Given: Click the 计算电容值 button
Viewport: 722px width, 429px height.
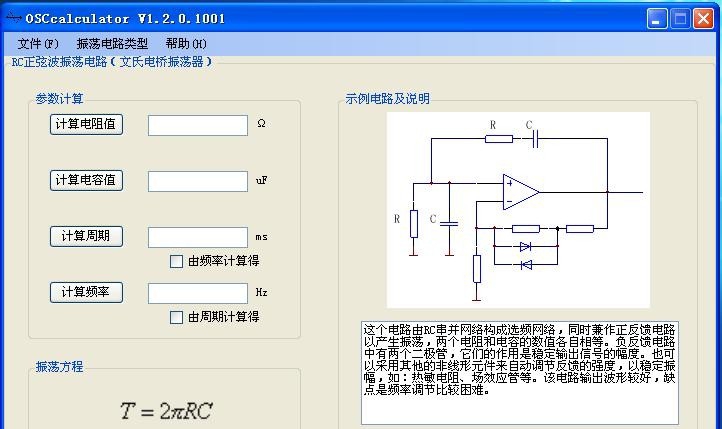Looking at the screenshot, I should click(86, 180).
